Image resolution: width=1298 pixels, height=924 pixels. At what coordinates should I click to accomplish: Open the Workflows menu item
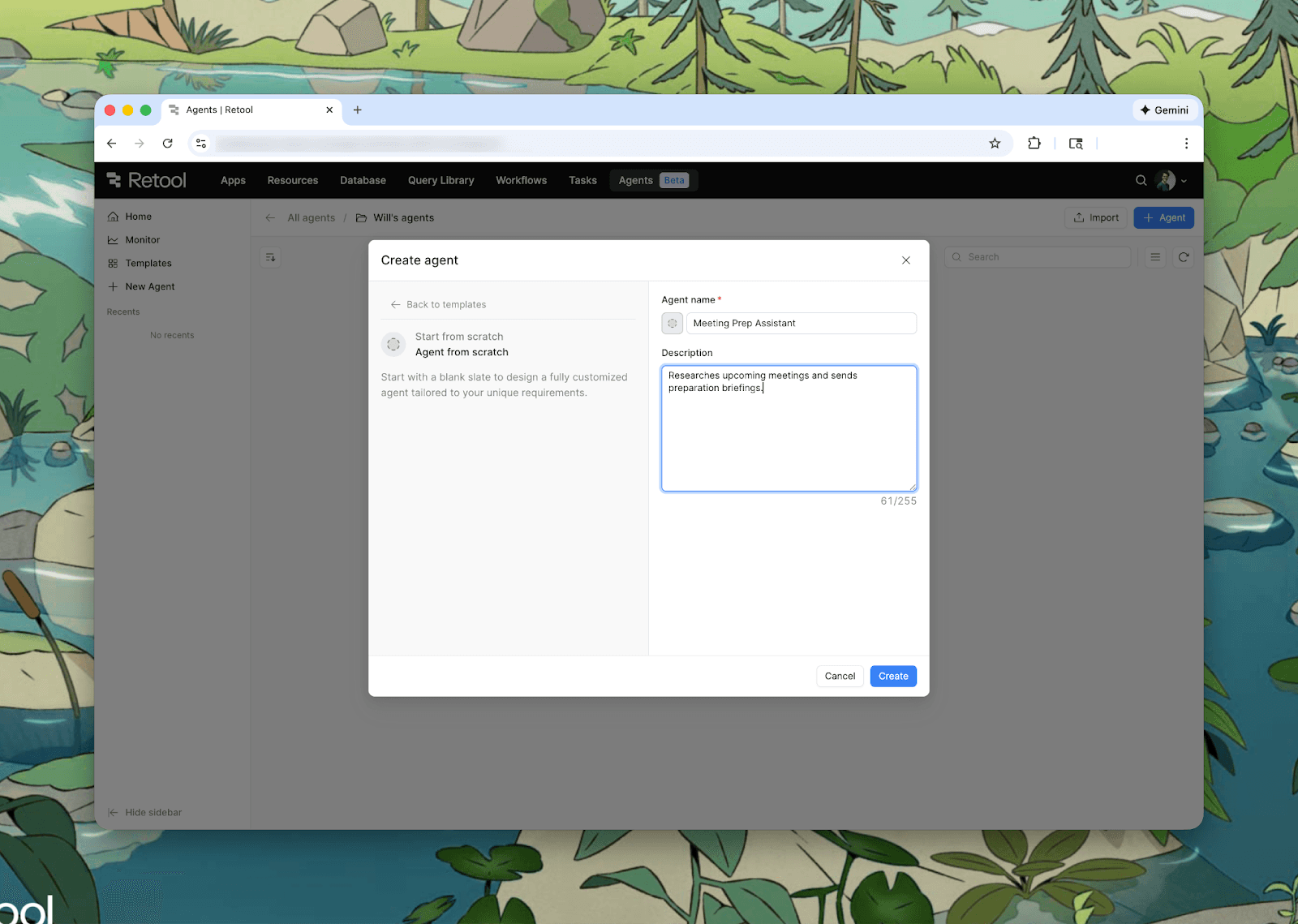tap(521, 180)
